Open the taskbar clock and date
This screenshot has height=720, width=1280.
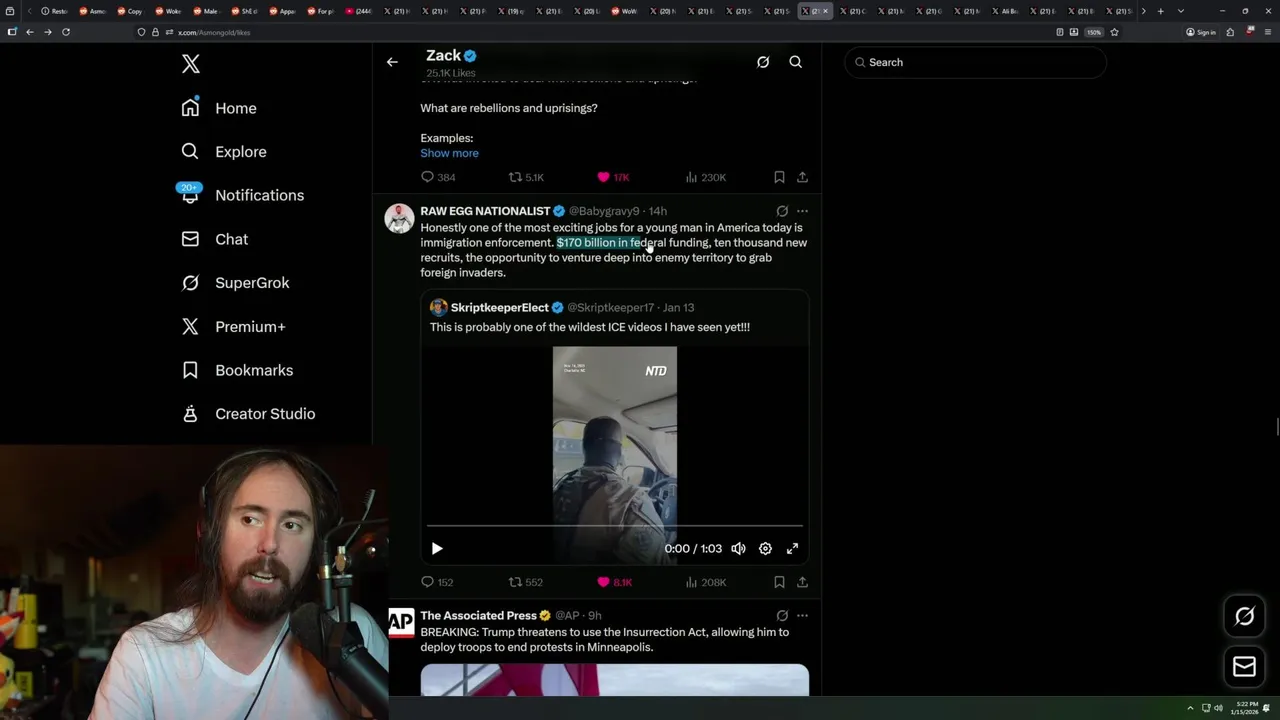pos(1244,708)
